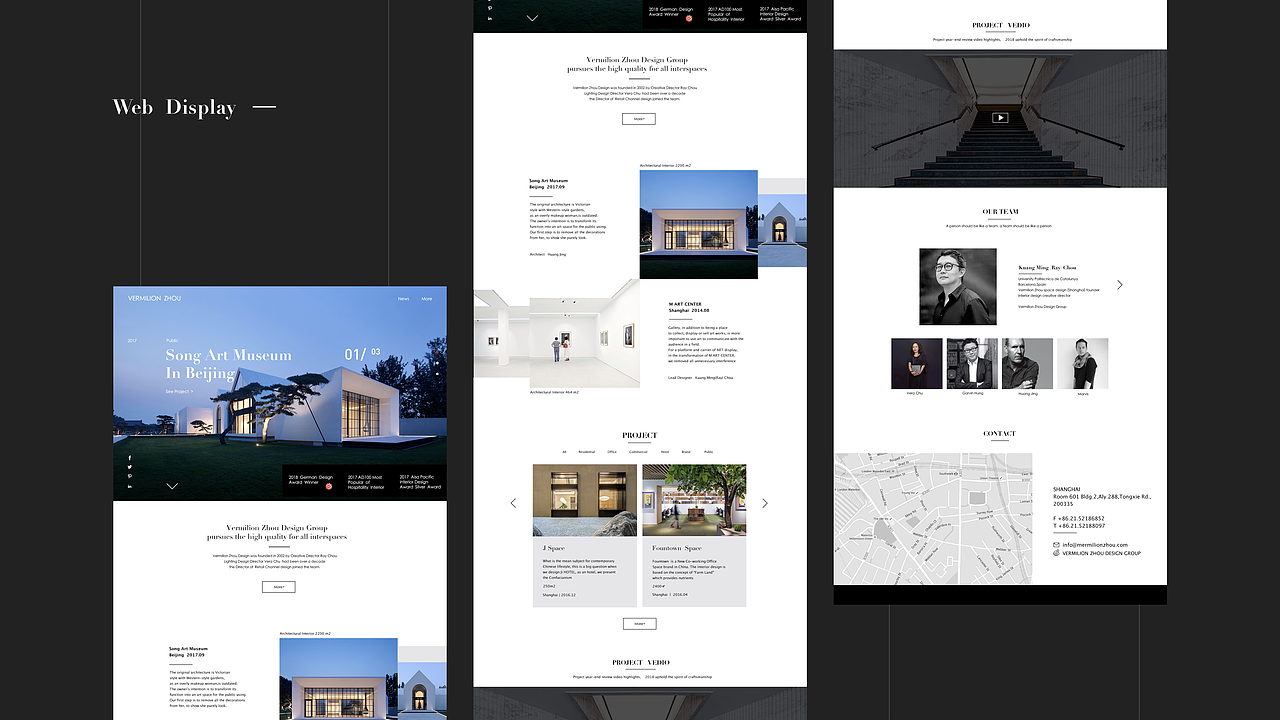Image resolution: width=1280 pixels, height=720 pixels.
Task: Click the Kuang Ming Ray Chou name
Action: pyautogui.click(x=1048, y=268)
